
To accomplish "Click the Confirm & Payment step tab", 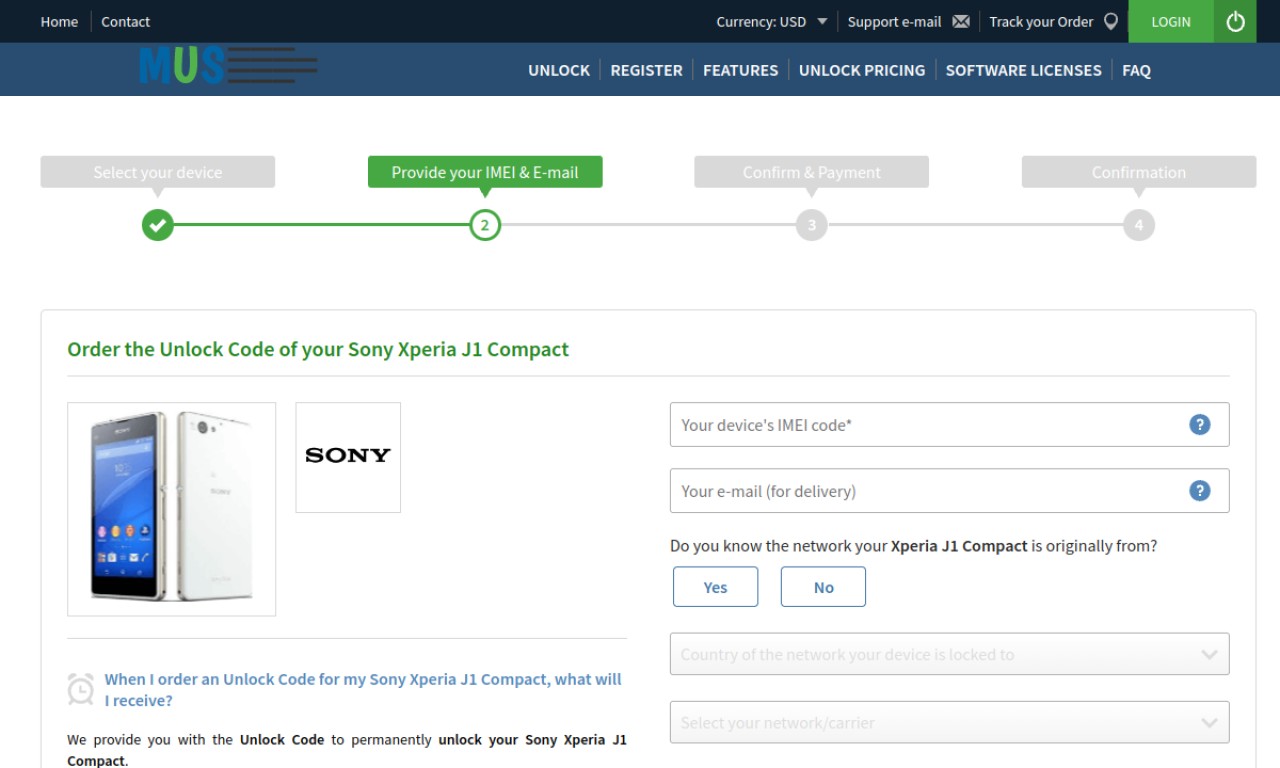I will click(812, 172).
